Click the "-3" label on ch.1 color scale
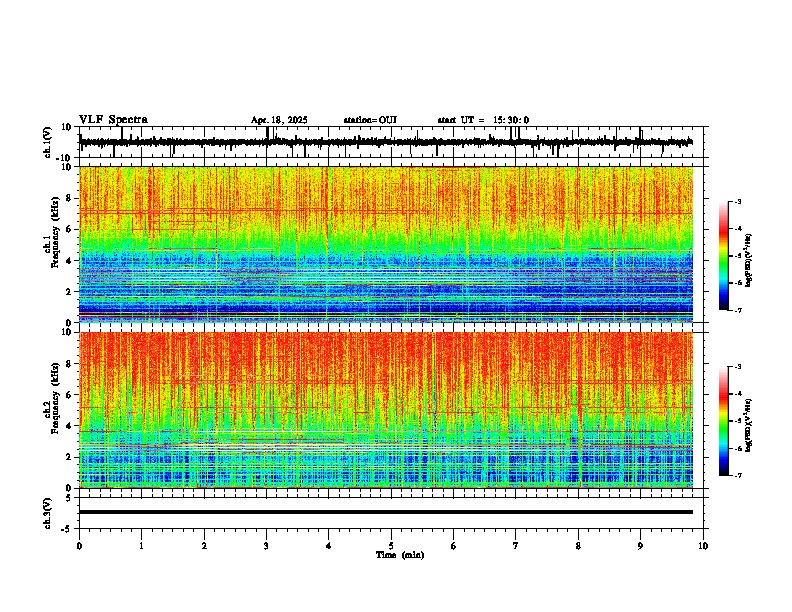This screenshot has width=792, height=612. [x=736, y=201]
